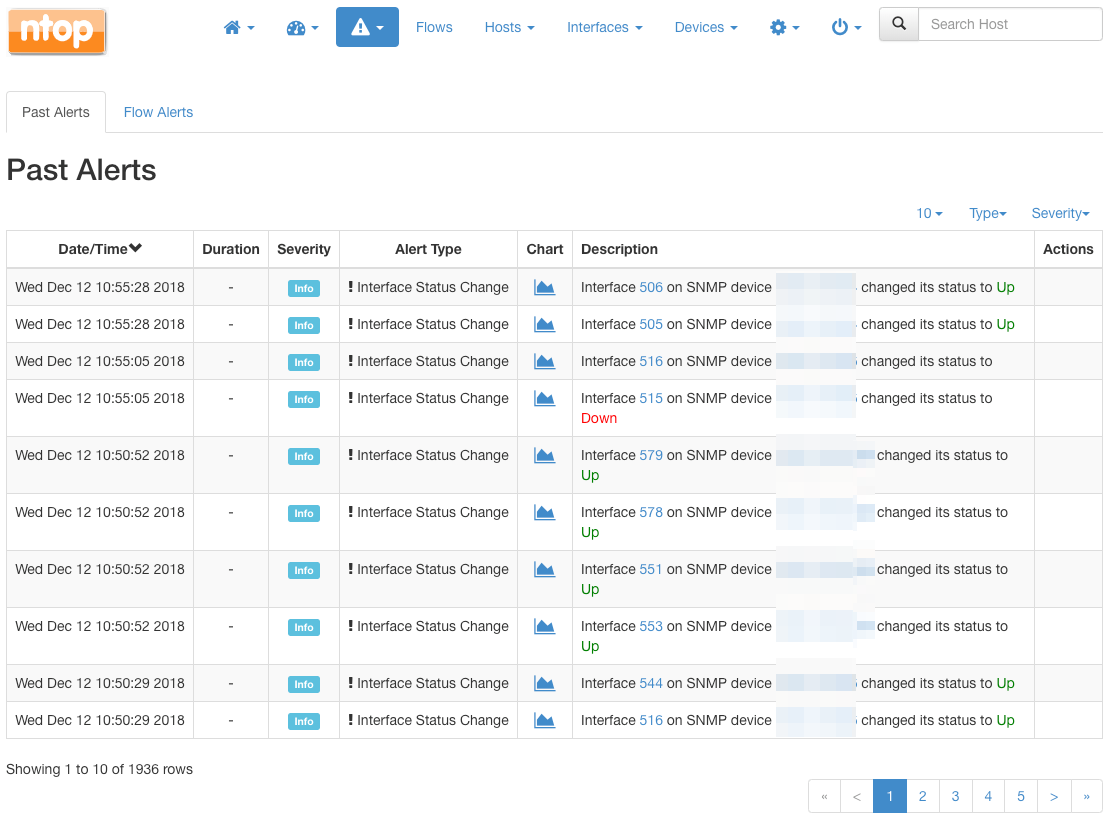Click the red Down status text
The image size is (1109, 819).
point(599,418)
